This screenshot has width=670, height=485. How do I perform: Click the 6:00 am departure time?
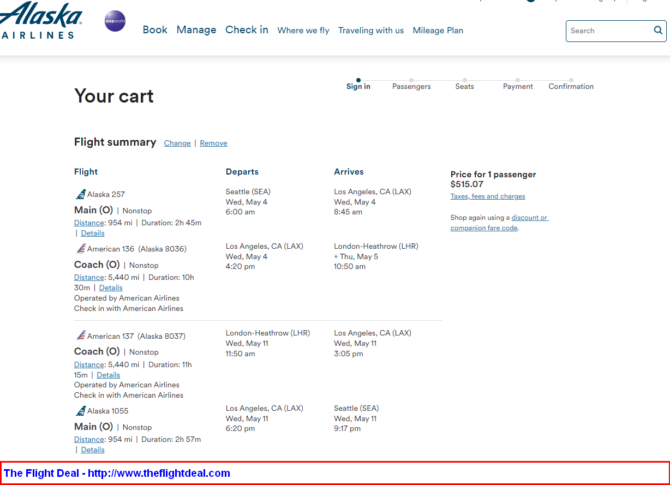[x=240, y=212]
